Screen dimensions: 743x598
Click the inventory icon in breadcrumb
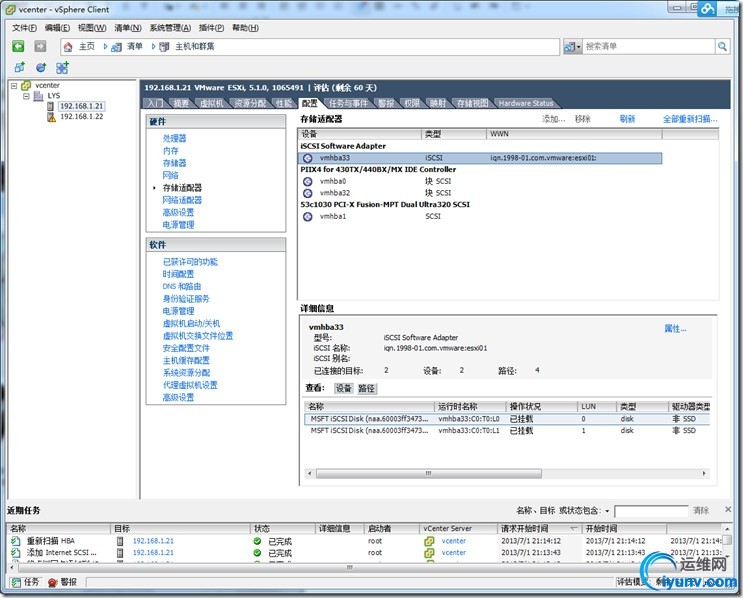coord(117,47)
